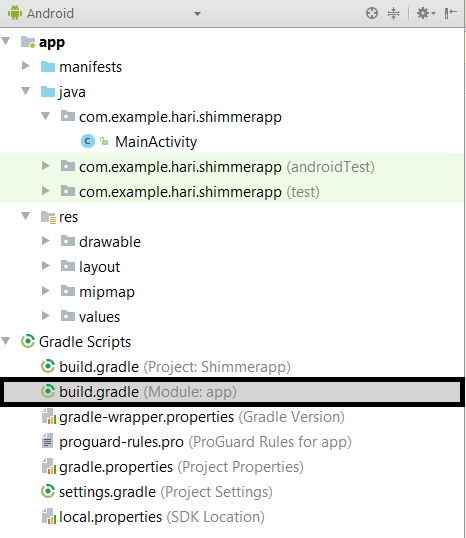Select build.gradle (Module: app)
This screenshot has width=466, height=538.
(x=232, y=392)
